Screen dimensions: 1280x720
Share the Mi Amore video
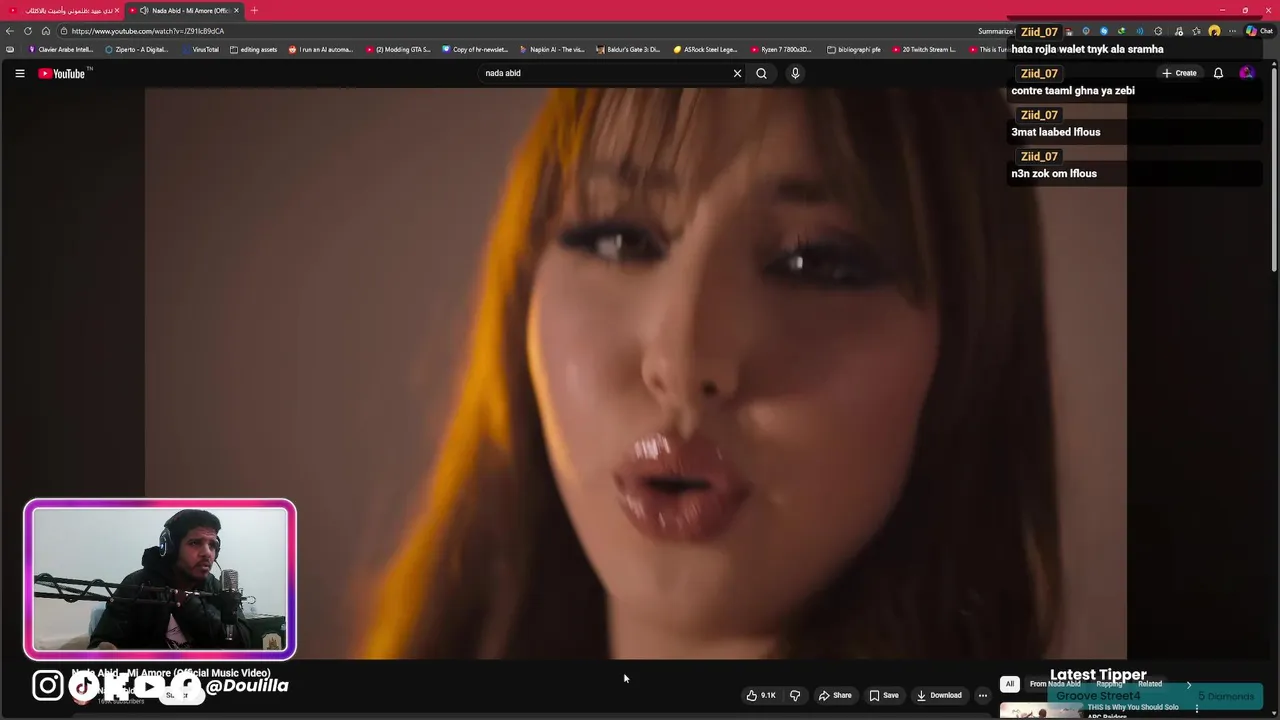(x=835, y=695)
